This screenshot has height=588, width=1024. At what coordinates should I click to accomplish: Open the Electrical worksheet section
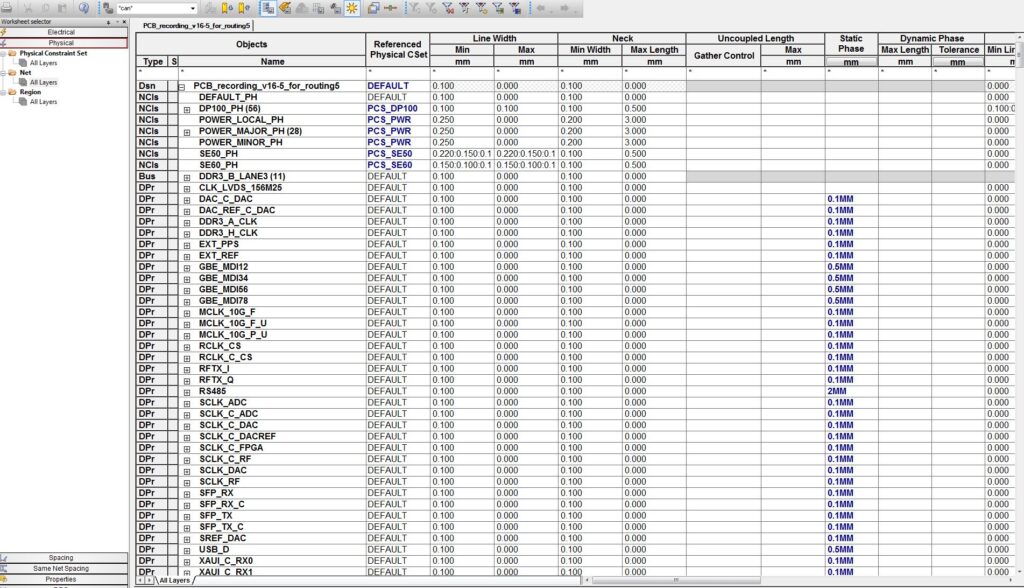[x=62, y=32]
